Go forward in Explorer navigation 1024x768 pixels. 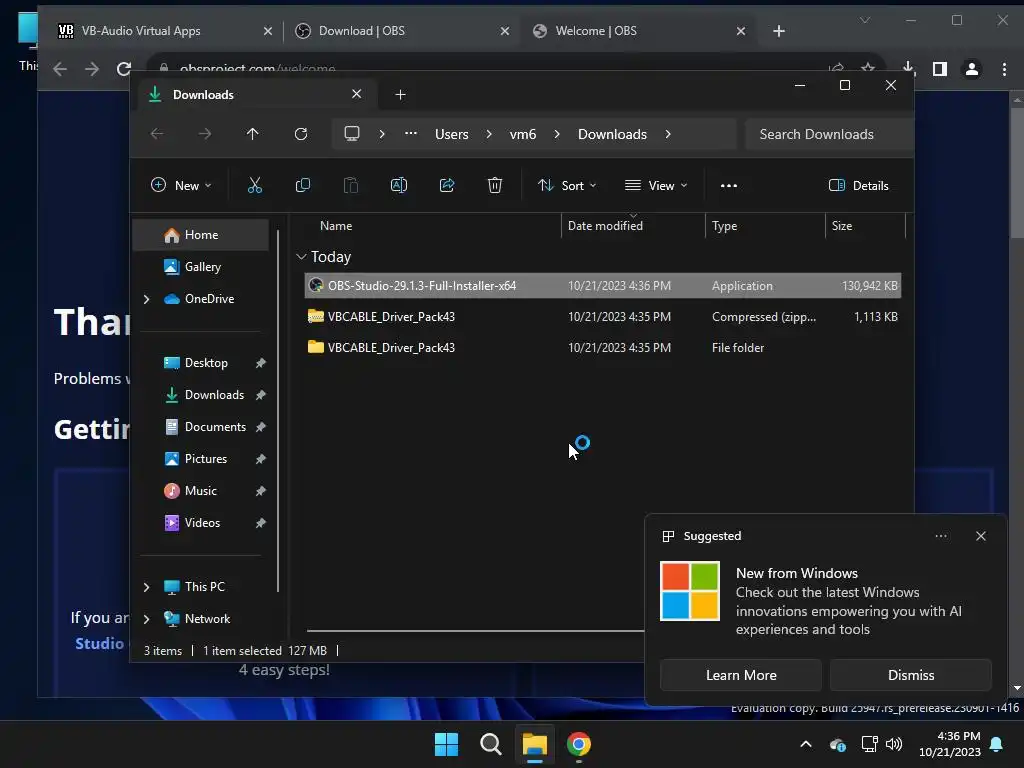(204, 134)
